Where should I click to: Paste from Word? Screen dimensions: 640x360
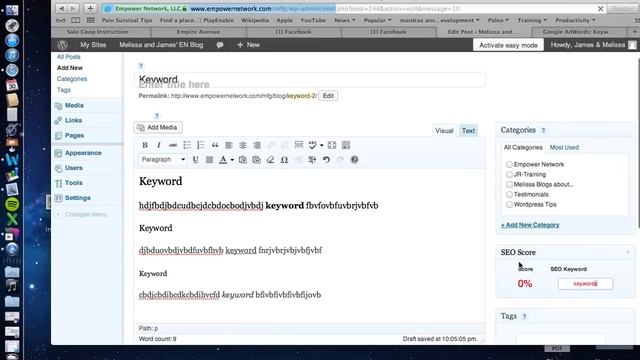[256, 160]
